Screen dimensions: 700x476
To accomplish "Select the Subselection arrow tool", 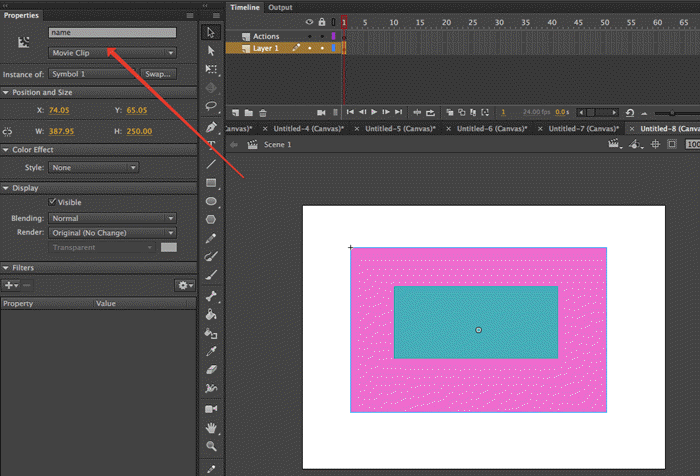I will click(211, 50).
